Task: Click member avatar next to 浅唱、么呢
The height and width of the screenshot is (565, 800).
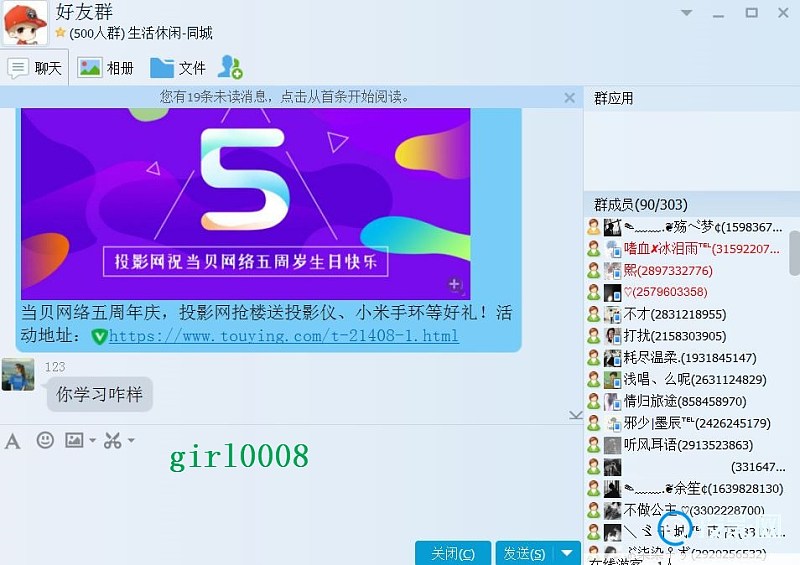Action: 612,379
